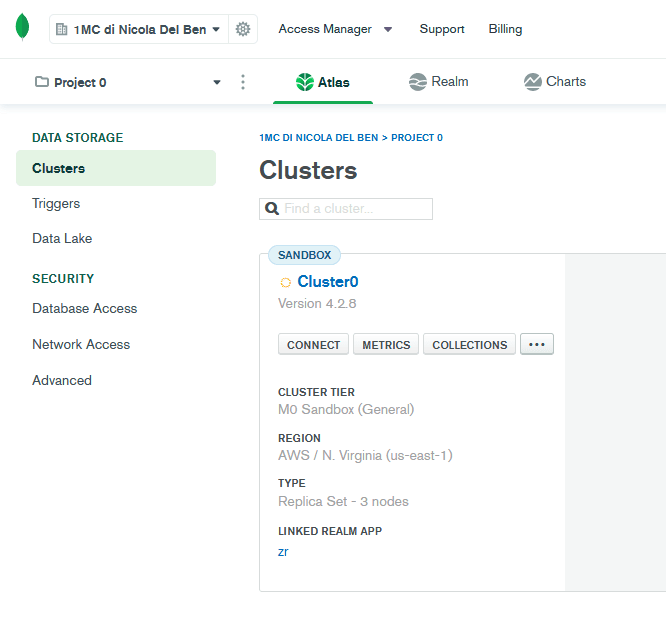Open linked Realm app zr
This screenshot has height=626, width=666.
point(283,552)
